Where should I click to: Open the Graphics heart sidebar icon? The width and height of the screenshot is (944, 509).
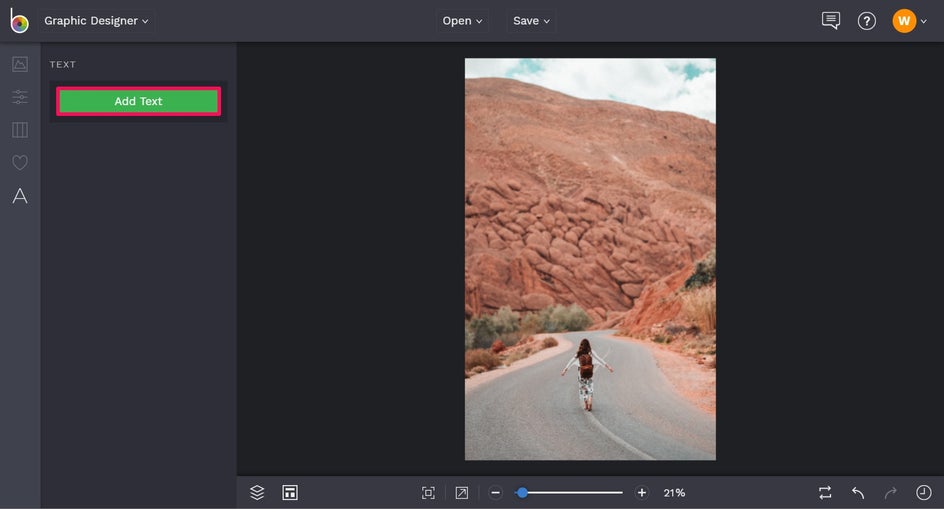click(20, 162)
